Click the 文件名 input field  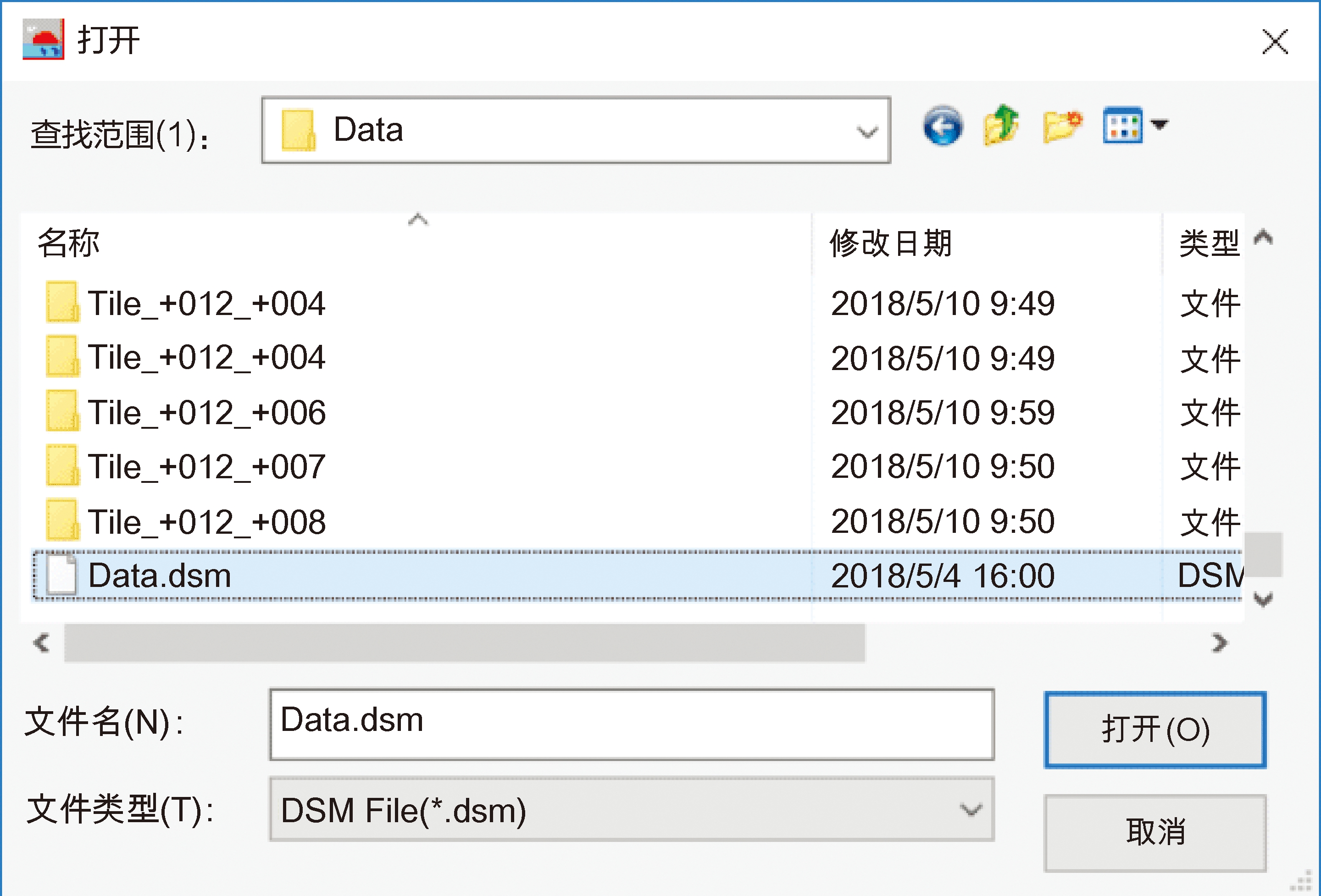(x=632, y=725)
